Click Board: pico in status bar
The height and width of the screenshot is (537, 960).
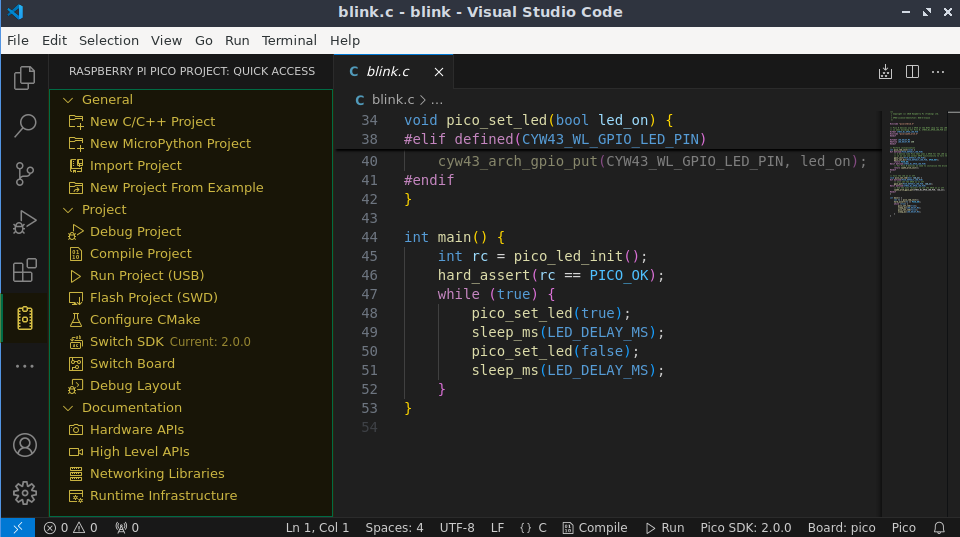click(841, 527)
